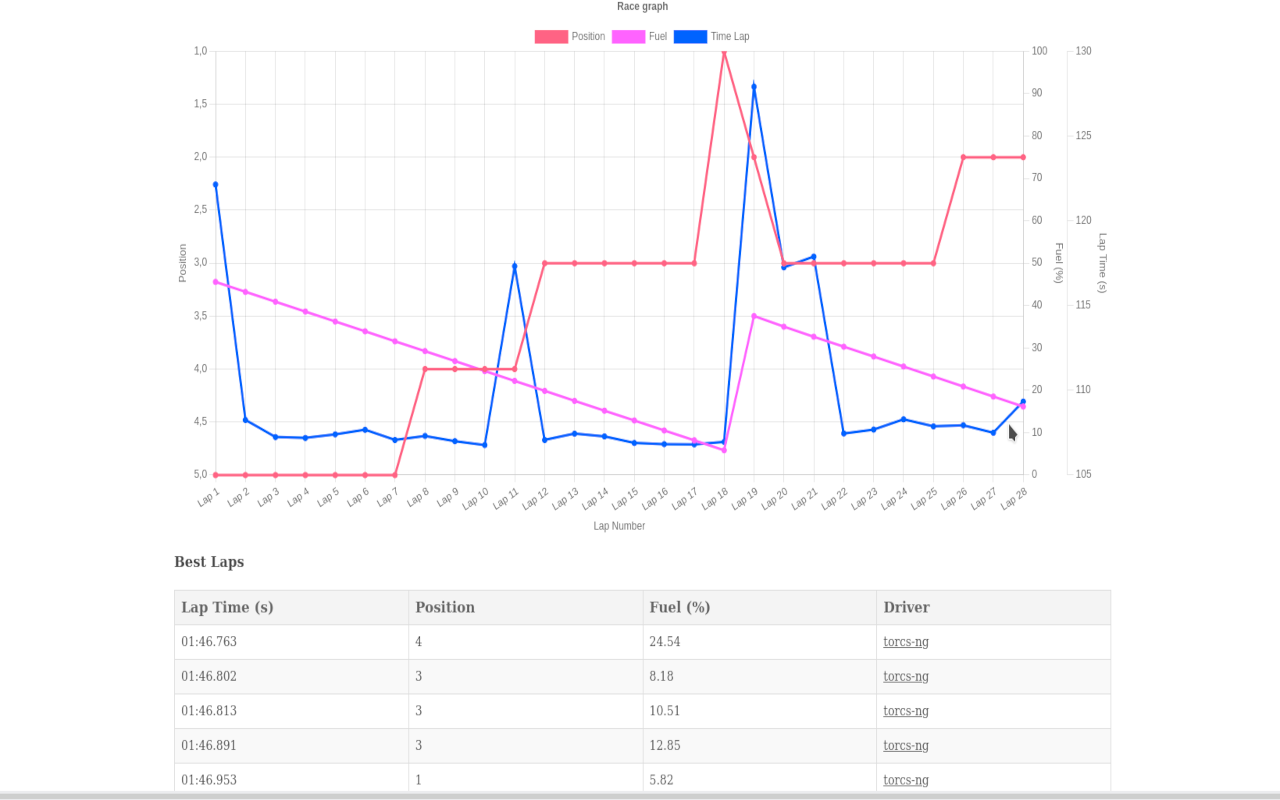The width and height of the screenshot is (1280, 800).
Task: Click the Lap 1 x-axis label
Action: 208,498
